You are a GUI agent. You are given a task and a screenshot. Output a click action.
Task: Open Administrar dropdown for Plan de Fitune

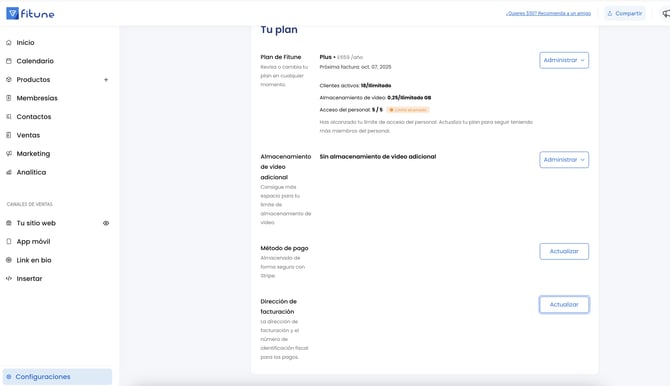pyautogui.click(x=564, y=60)
